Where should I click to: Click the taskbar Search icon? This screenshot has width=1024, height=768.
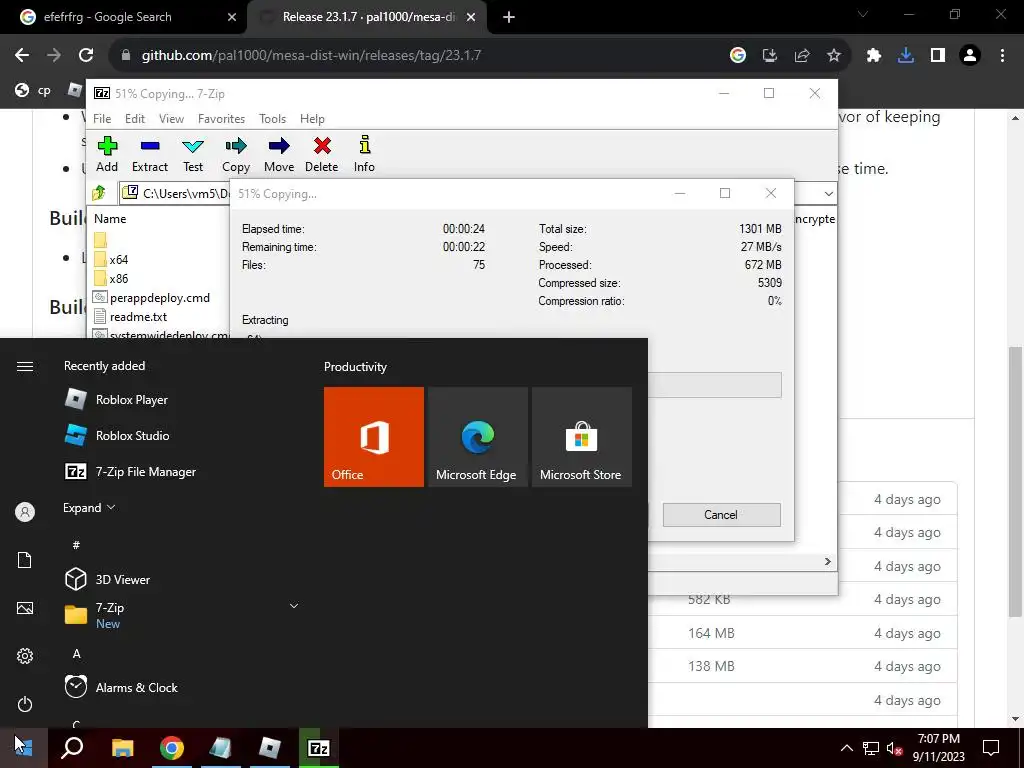click(x=72, y=748)
